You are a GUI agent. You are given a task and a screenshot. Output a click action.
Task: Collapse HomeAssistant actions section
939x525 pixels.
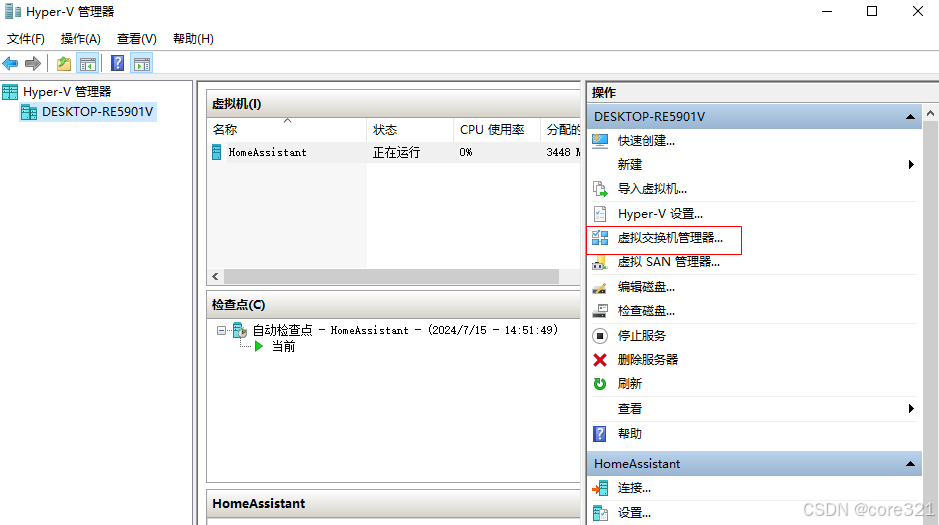910,464
